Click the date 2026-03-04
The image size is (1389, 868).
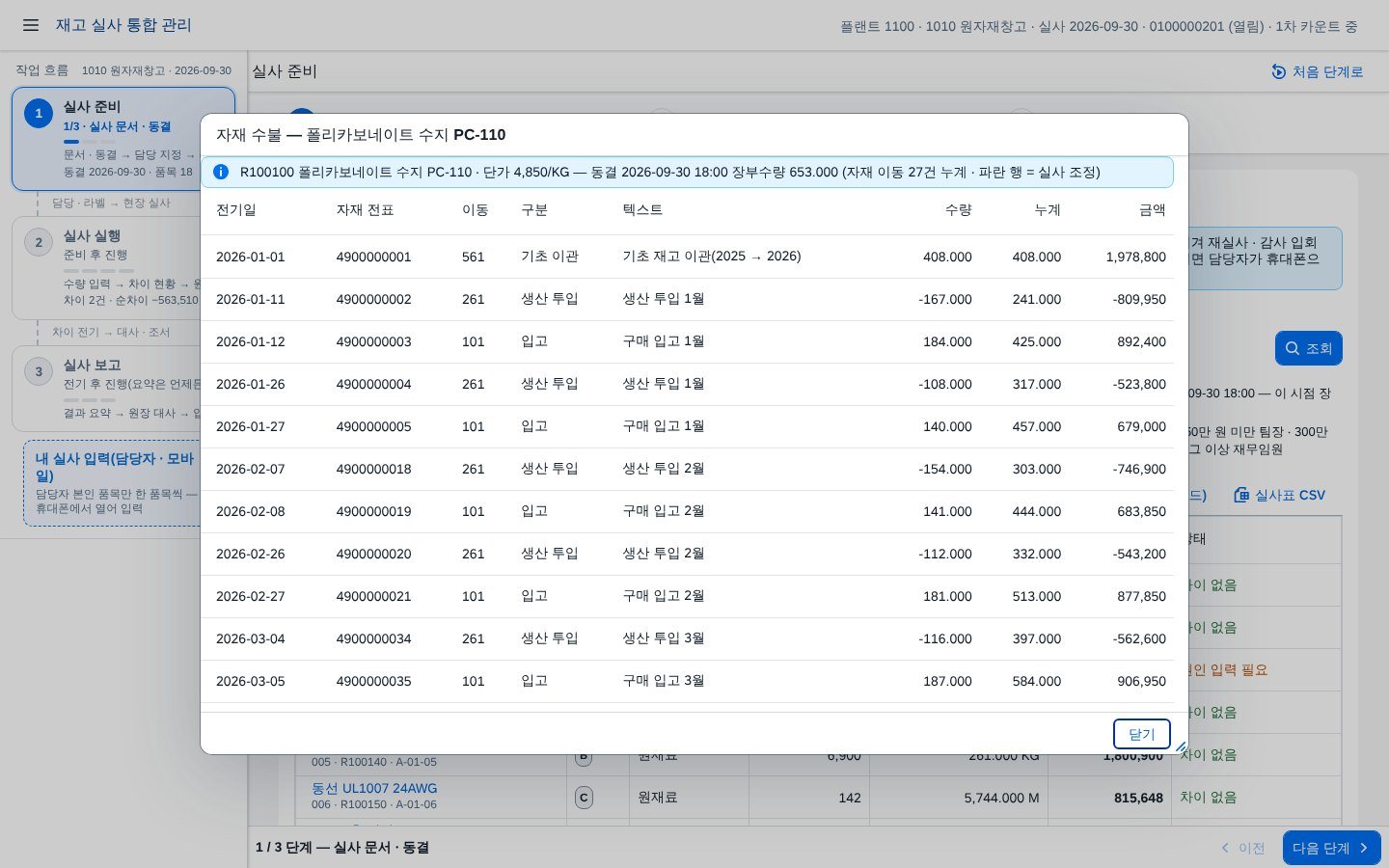pos(251,638)
